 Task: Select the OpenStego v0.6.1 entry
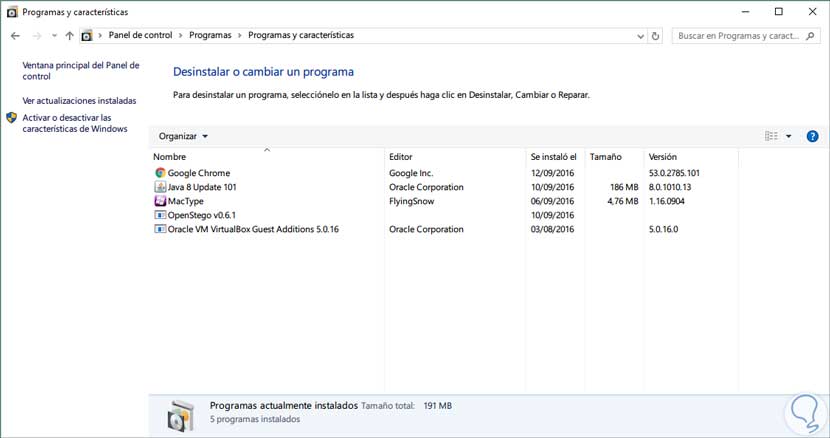[x=202, y=215]
